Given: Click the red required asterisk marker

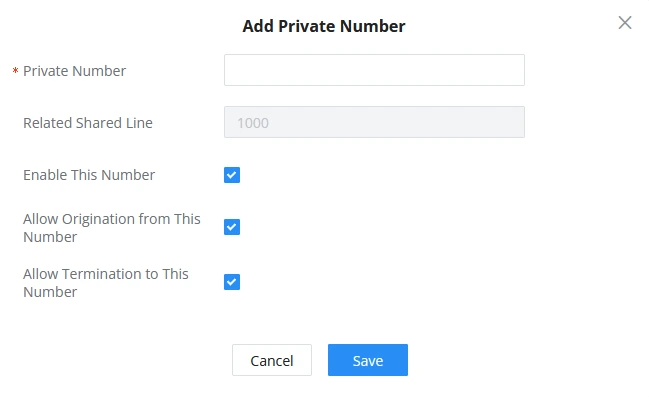Looking at the screenshot, I should point(15,71).
